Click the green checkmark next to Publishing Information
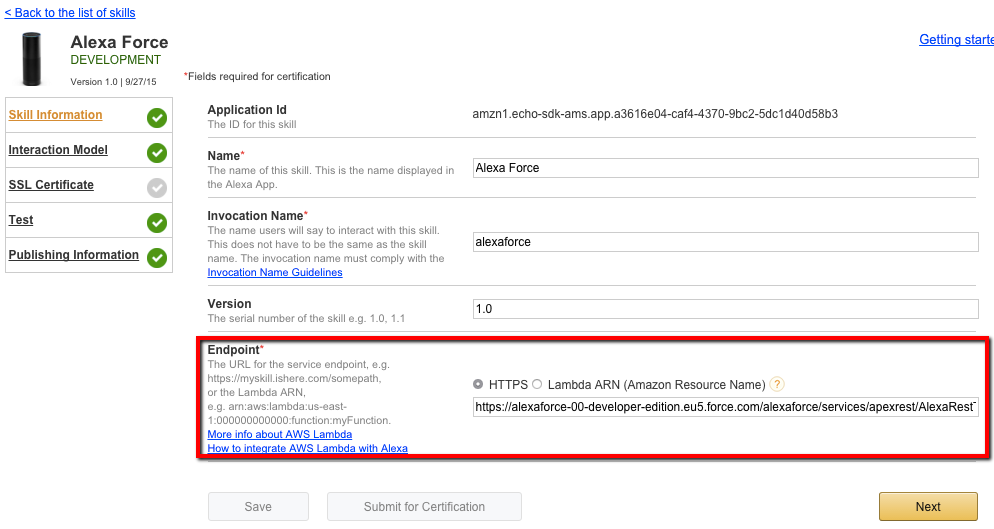Screen dimensions: 994x529 157,258
